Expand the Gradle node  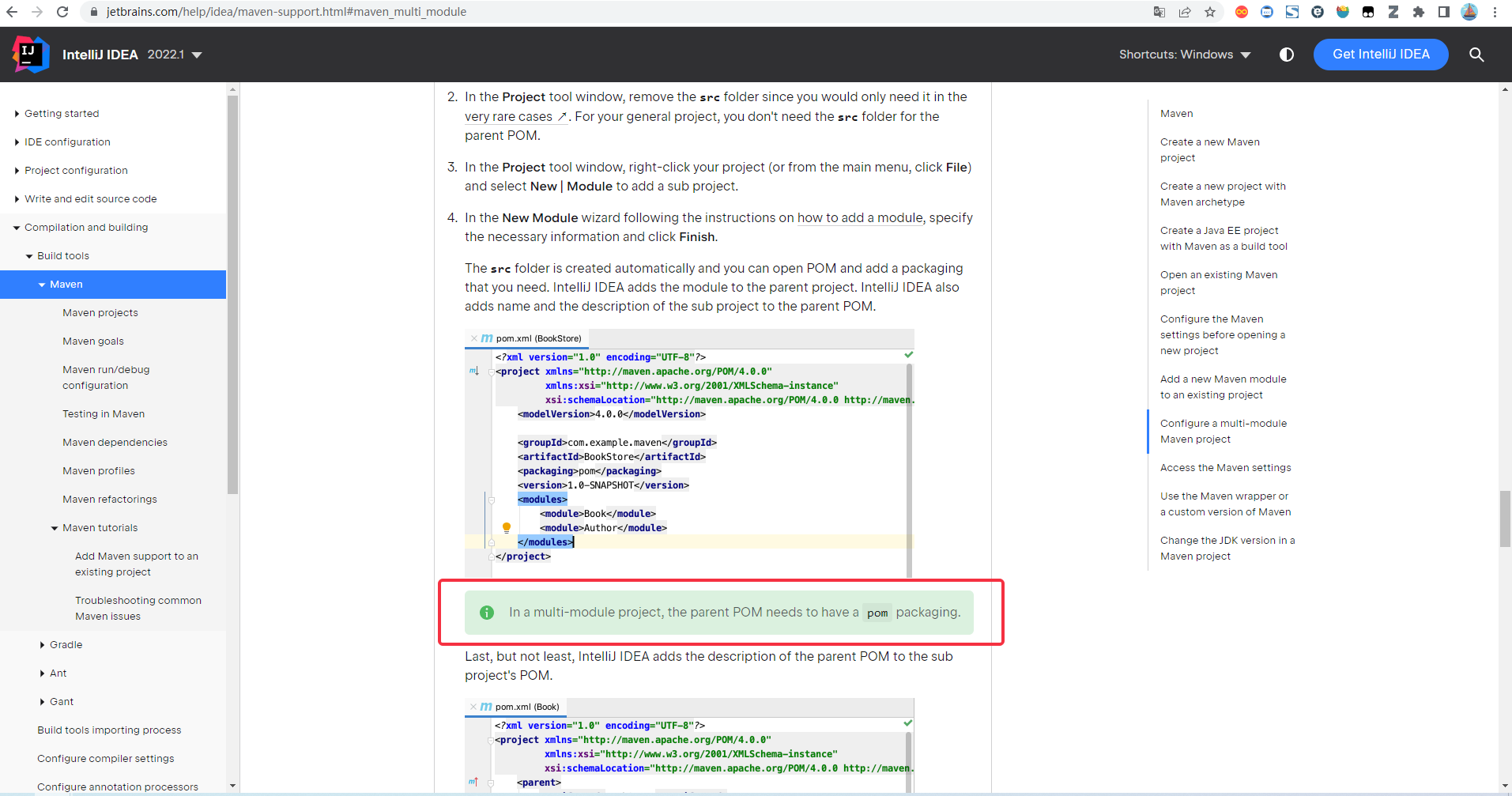[x=42, y=645]
